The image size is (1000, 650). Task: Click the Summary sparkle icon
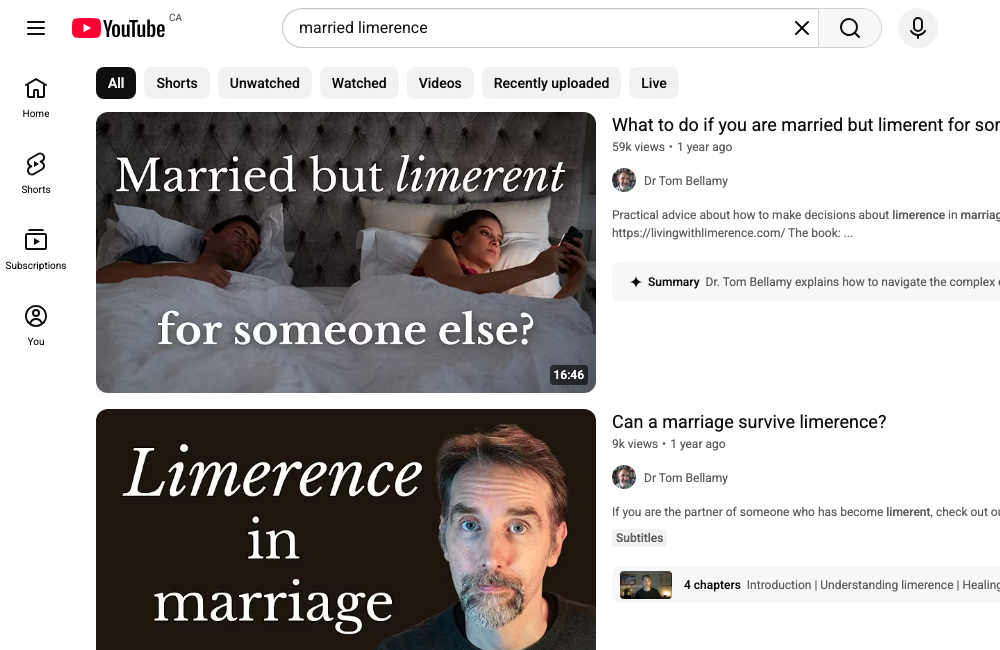coord(635,282)
